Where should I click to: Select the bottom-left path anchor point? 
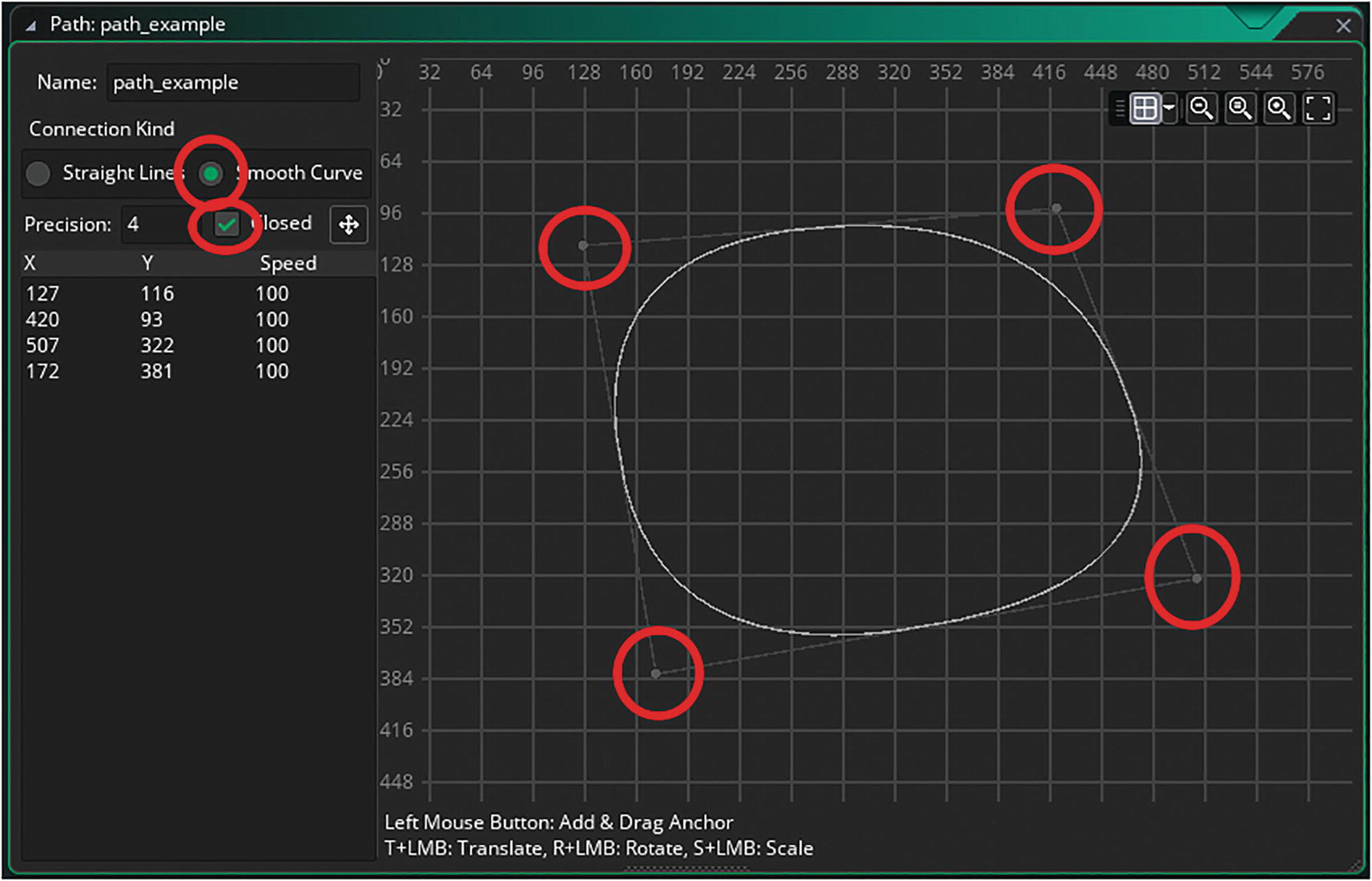tap(656, 674)
